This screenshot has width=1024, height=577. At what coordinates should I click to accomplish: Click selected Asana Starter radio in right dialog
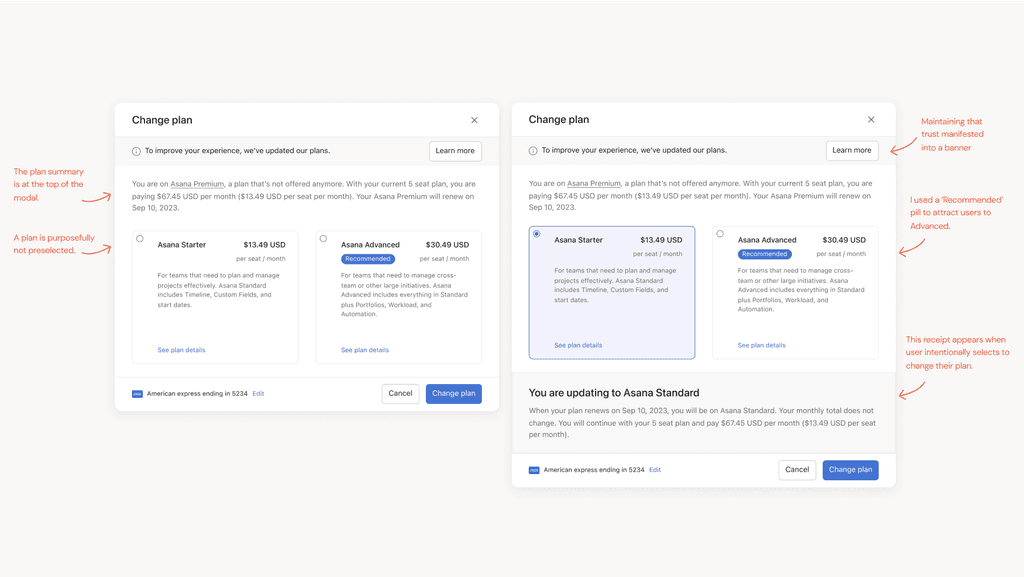click(x=536, y=234)
